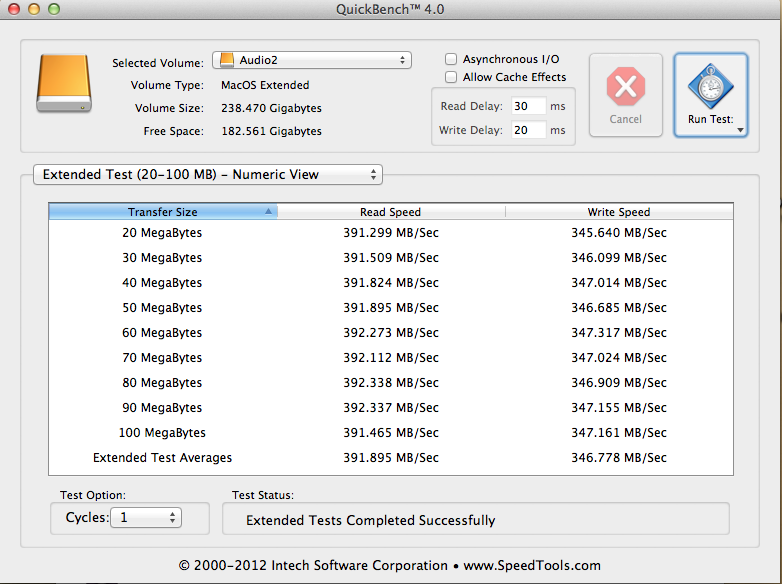782x584 pixels.
Task: Toggle Allow Cache Effects checkbox
Action: pyautogui.click(x=451, y=77)
